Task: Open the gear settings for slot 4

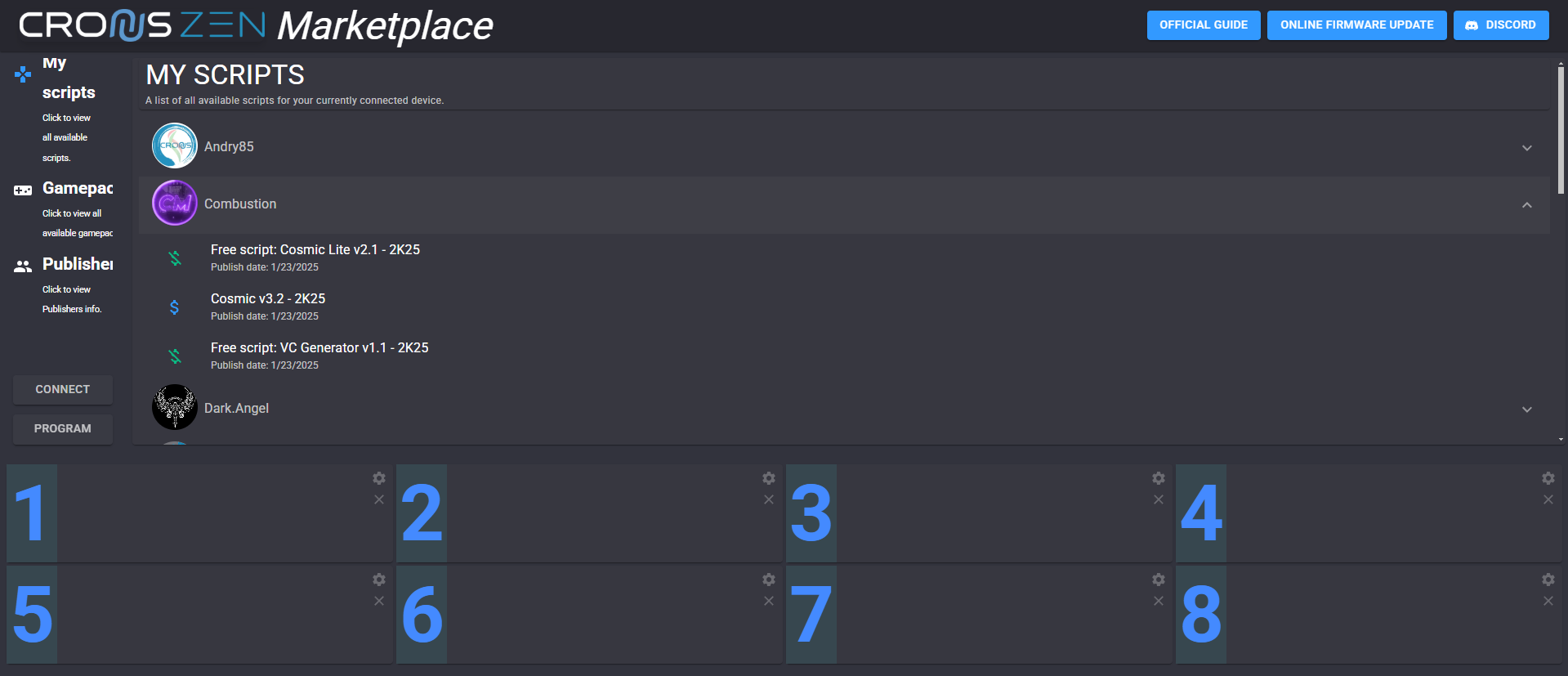Action: coord(1548,478)
